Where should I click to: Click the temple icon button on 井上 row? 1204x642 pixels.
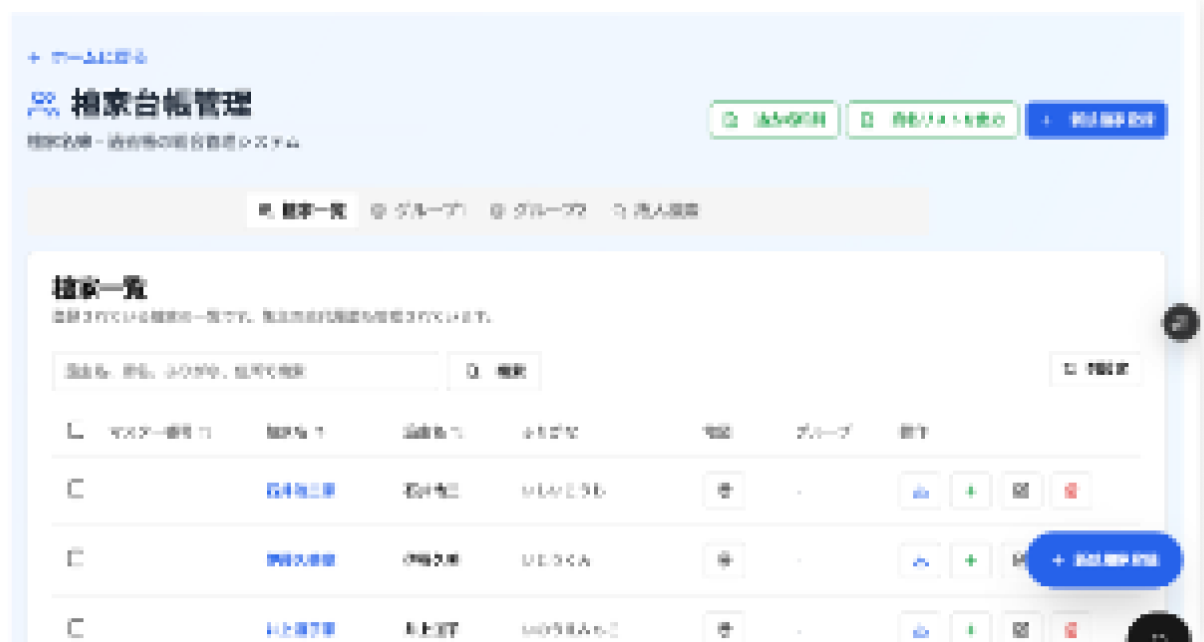click(724, 628)
